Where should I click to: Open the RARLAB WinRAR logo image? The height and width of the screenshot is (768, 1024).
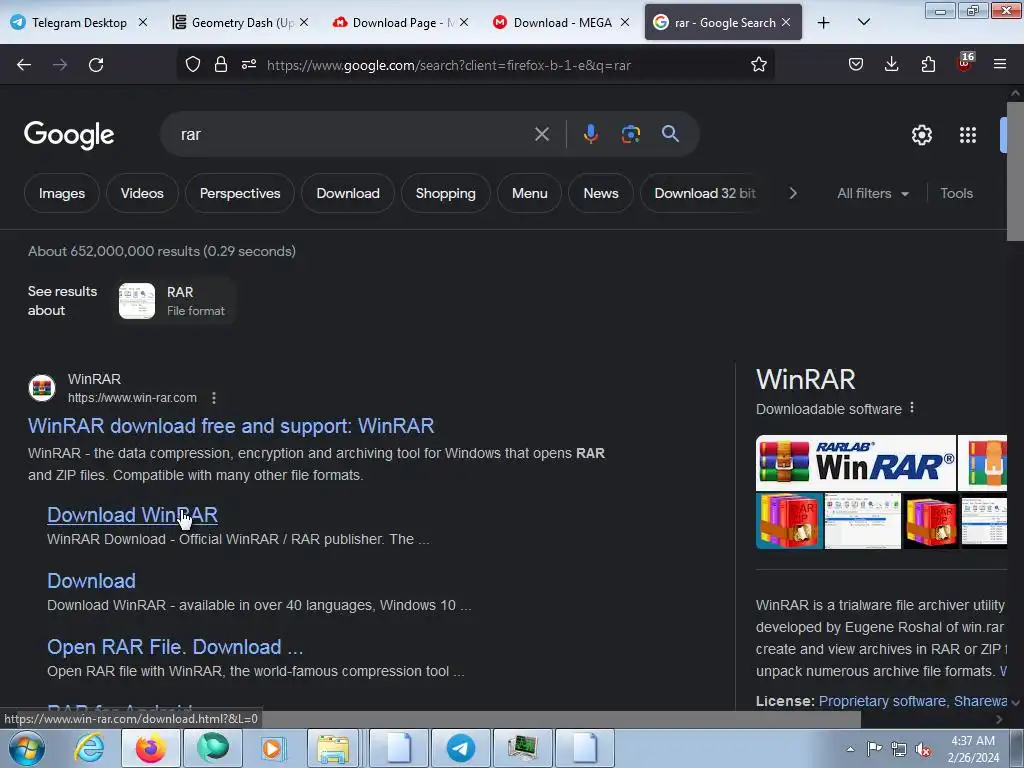pyautogui.click(x=856, y=463)
